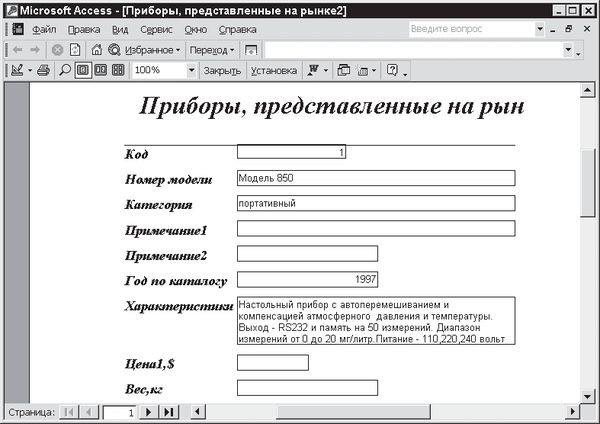Image resolution: width=600 pixels, height=424 pixels.
Task: Open the Файл menu
Action: pos(44,29)
